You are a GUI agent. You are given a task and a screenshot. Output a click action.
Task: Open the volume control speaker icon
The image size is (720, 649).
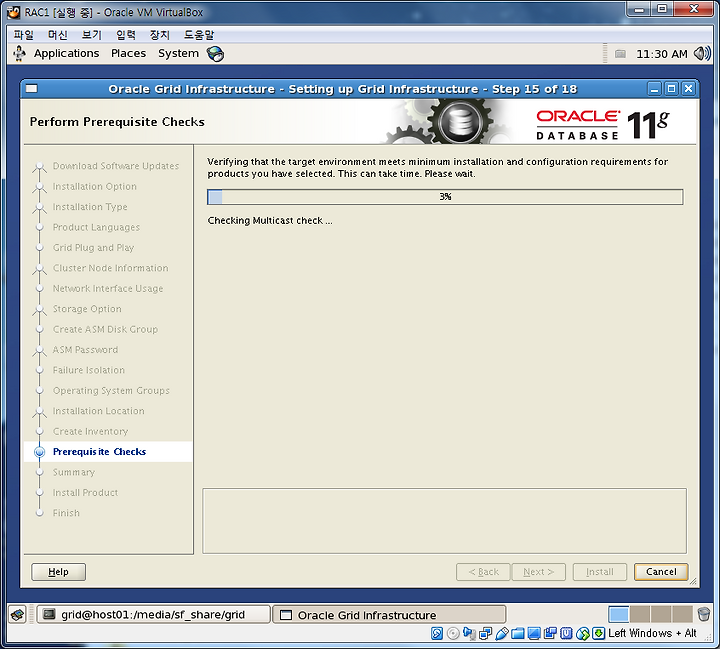tap(702, 54)
